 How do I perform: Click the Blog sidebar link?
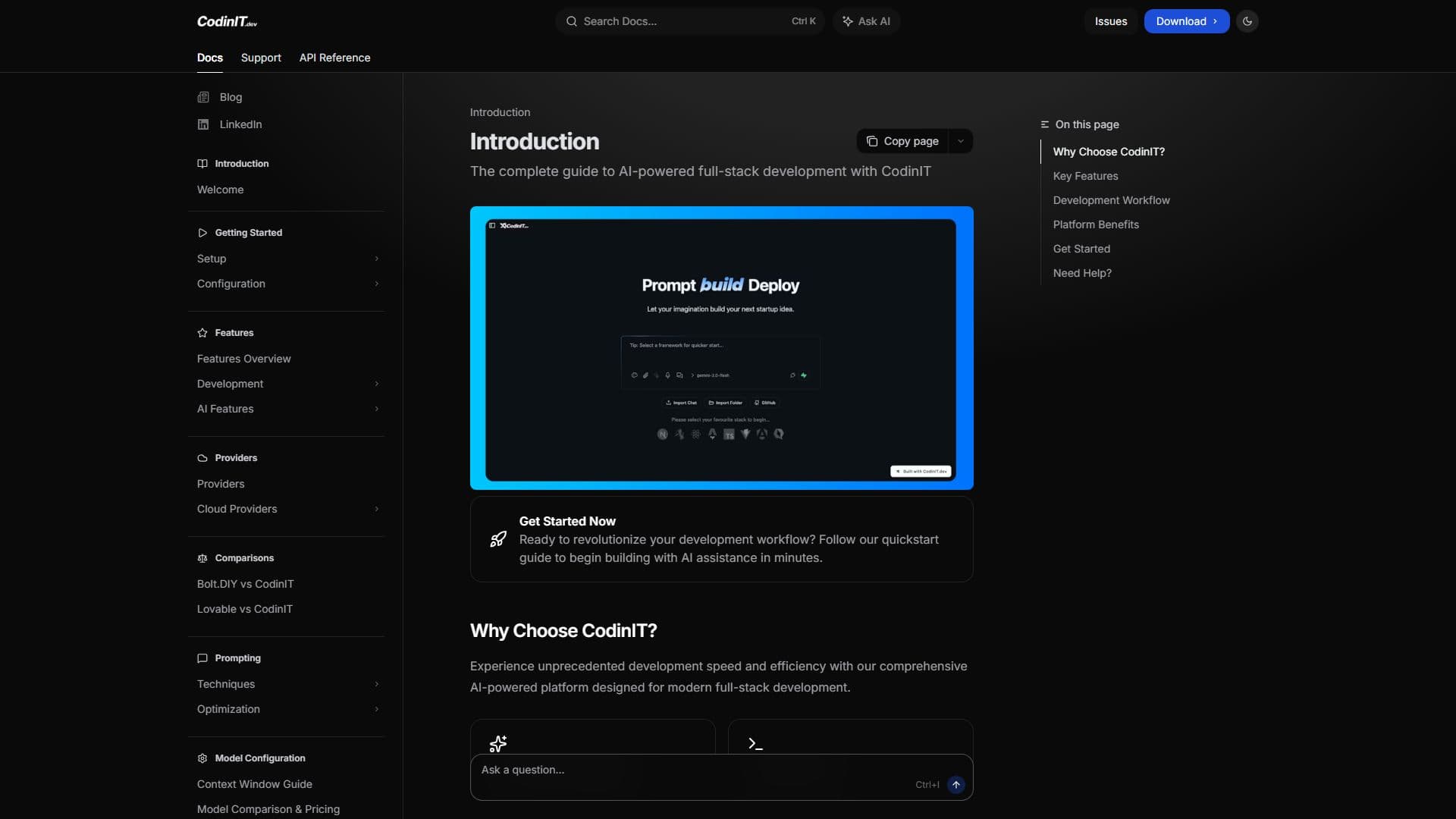(x=231, y=97)
